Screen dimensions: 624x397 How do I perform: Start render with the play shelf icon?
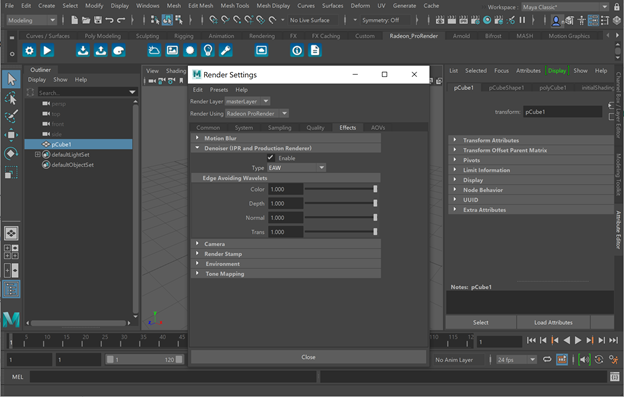pyautogui.click(x=47, y=51)
